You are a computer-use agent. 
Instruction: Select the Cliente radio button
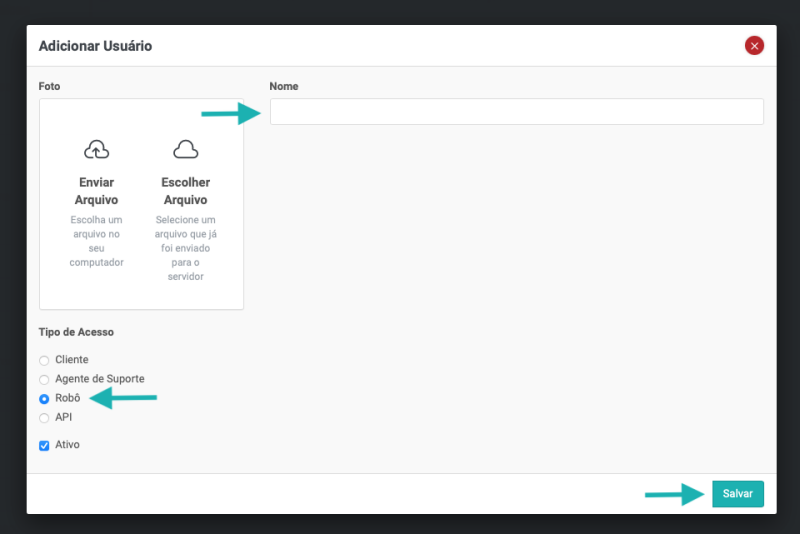tap(44, 360)
